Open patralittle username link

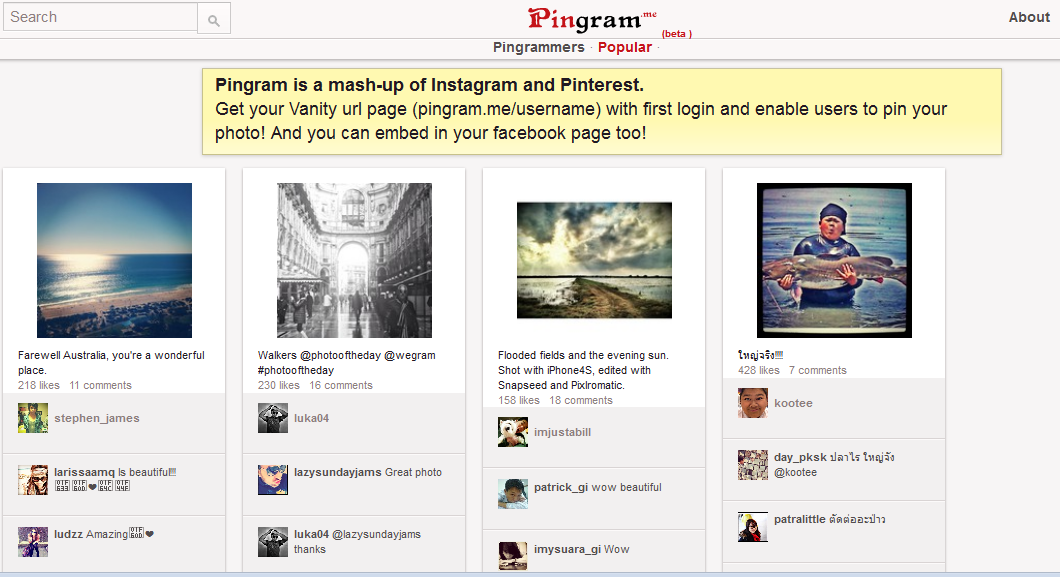tap(800, 520)
